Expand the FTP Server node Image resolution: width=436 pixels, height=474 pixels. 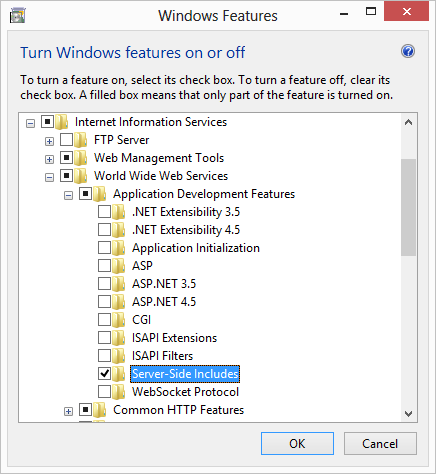pyautogui.click(x=49, y=141)
